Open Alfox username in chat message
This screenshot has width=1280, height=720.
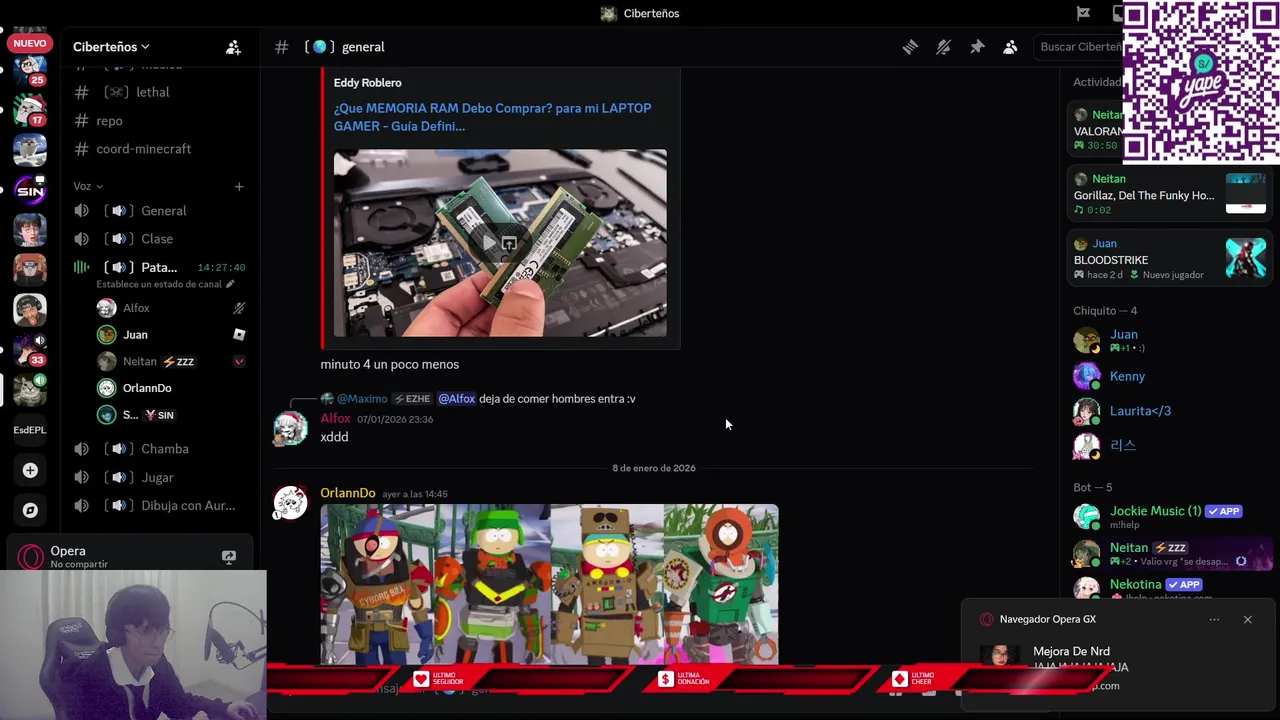(335, 419)
